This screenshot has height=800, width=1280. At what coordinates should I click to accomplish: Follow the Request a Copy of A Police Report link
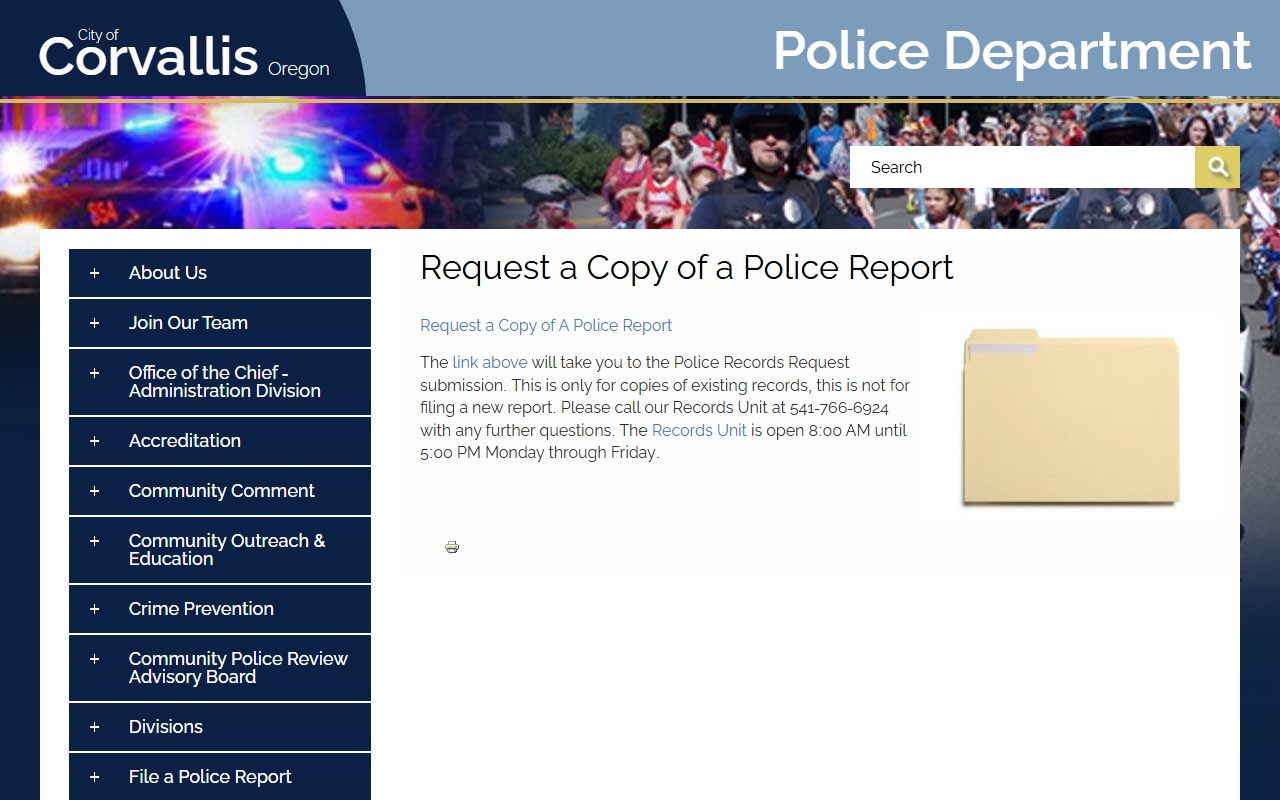pyautogui.click(x=546, y=326)
